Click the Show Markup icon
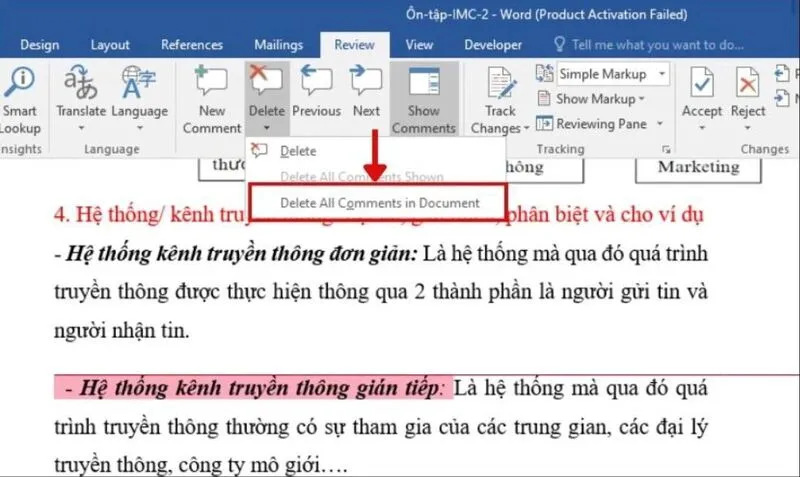This screenshot has height=477, width=800. pos(544,98)
